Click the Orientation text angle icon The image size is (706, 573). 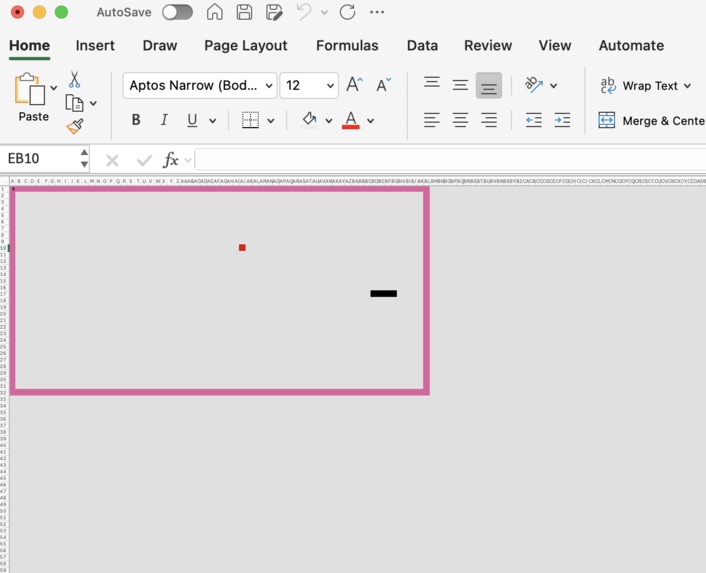click(534, 85)
